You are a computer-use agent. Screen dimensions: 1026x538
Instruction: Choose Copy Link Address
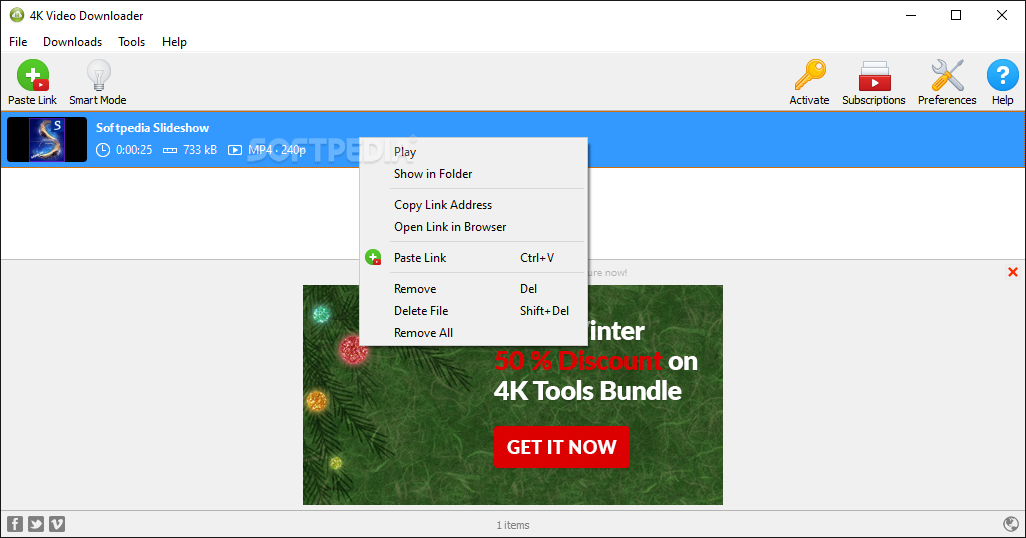[x=474, y=205]
